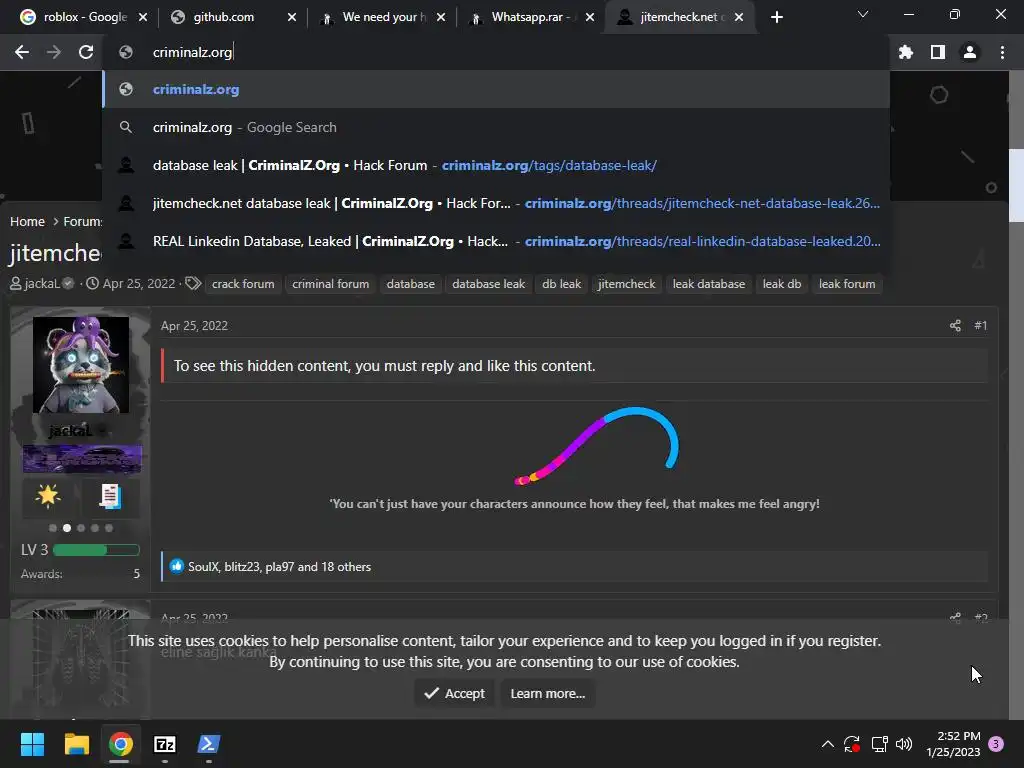Click the Chrome taskbar icon
Image resolution: width=1024 pixels, height=768 pixels.
tap(120, 744)
